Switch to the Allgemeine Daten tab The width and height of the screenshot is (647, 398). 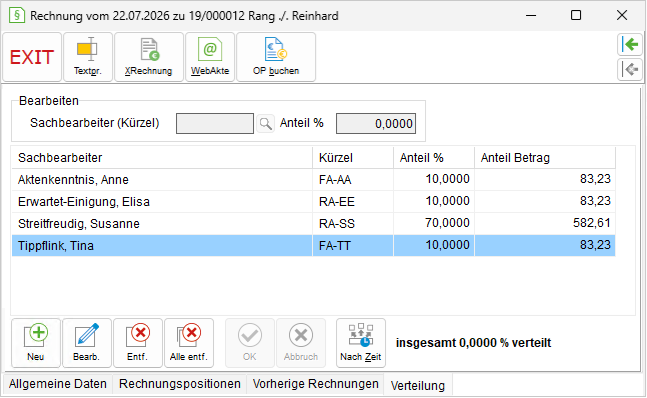(x=58, y=384)
